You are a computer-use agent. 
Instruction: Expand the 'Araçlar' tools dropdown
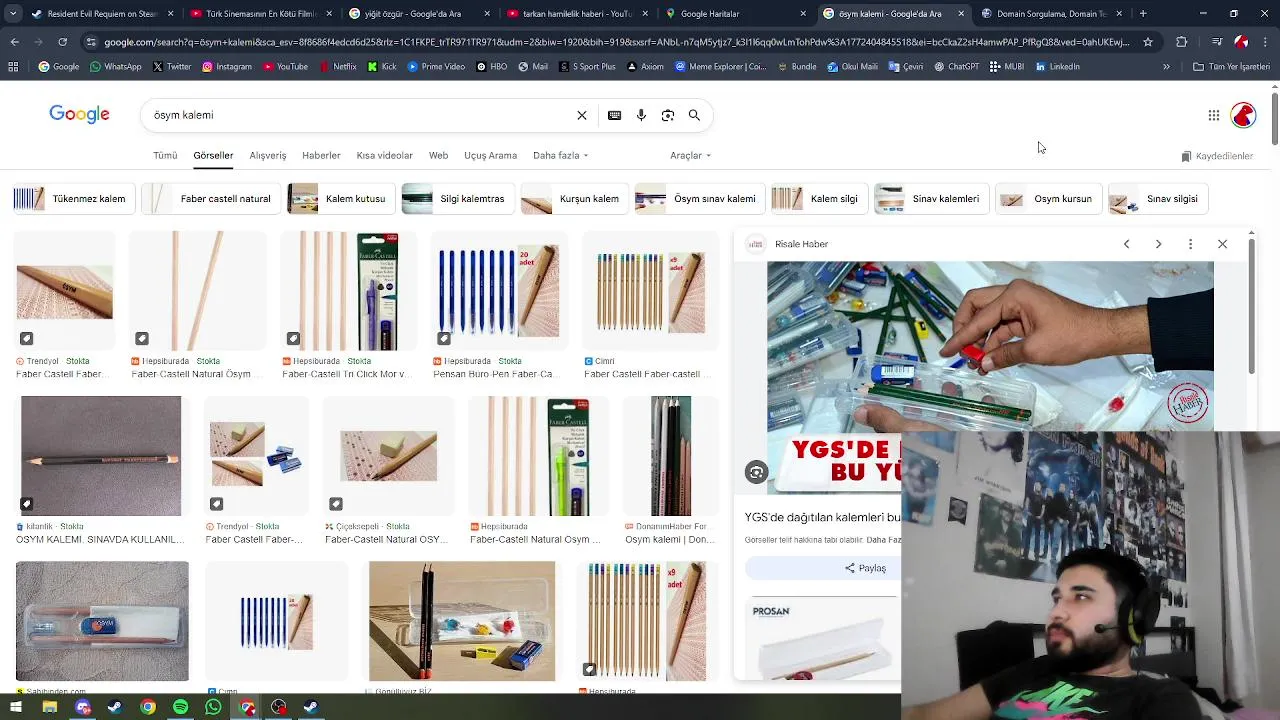click(690, 156)
